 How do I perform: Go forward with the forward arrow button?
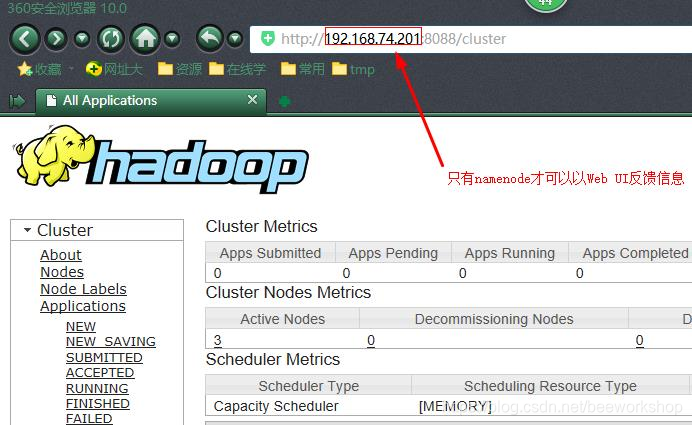tap(56, 39)
